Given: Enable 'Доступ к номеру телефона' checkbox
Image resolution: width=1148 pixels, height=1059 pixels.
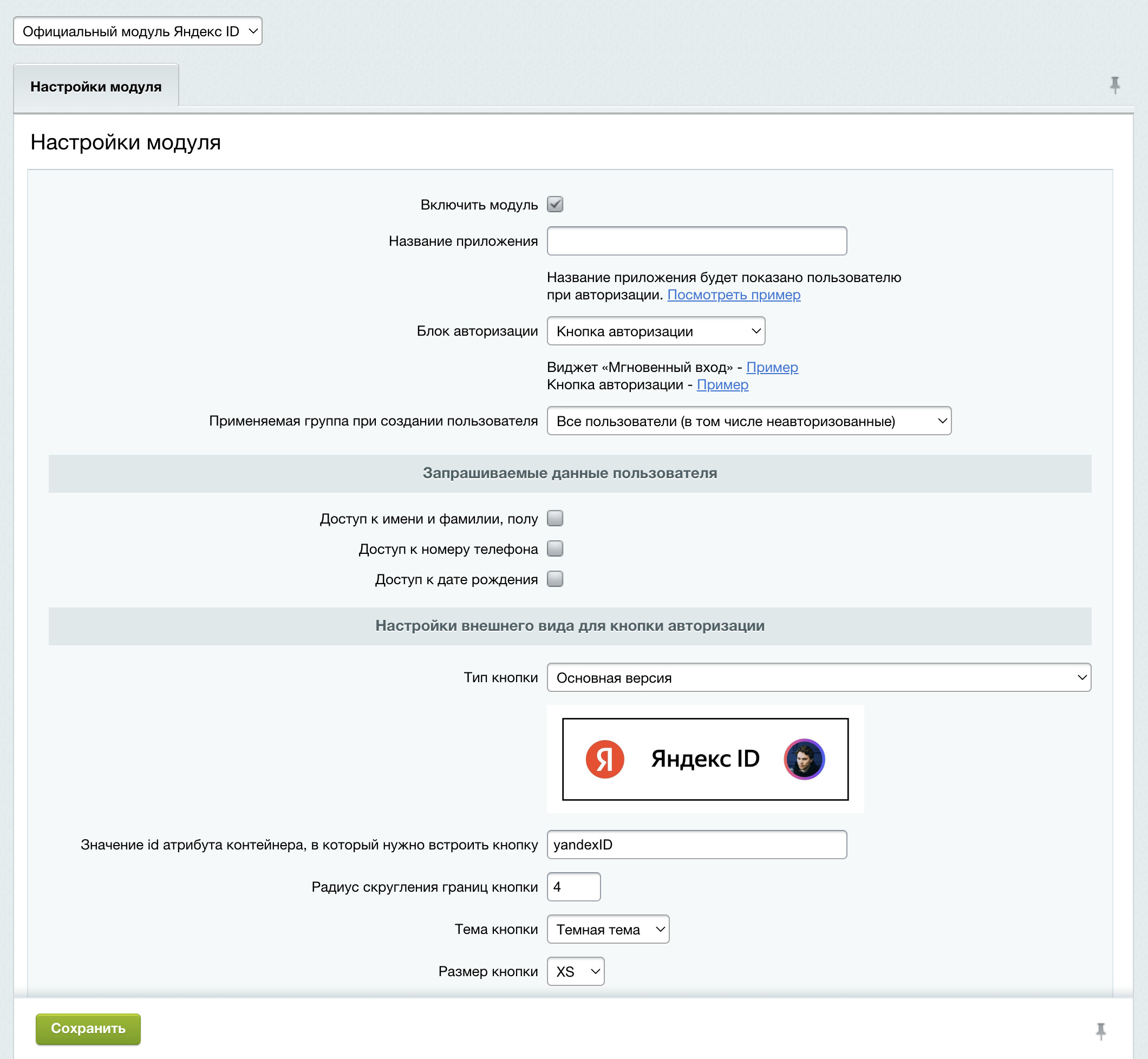Looking at the screenshot, I should click(x=555, y=549).
